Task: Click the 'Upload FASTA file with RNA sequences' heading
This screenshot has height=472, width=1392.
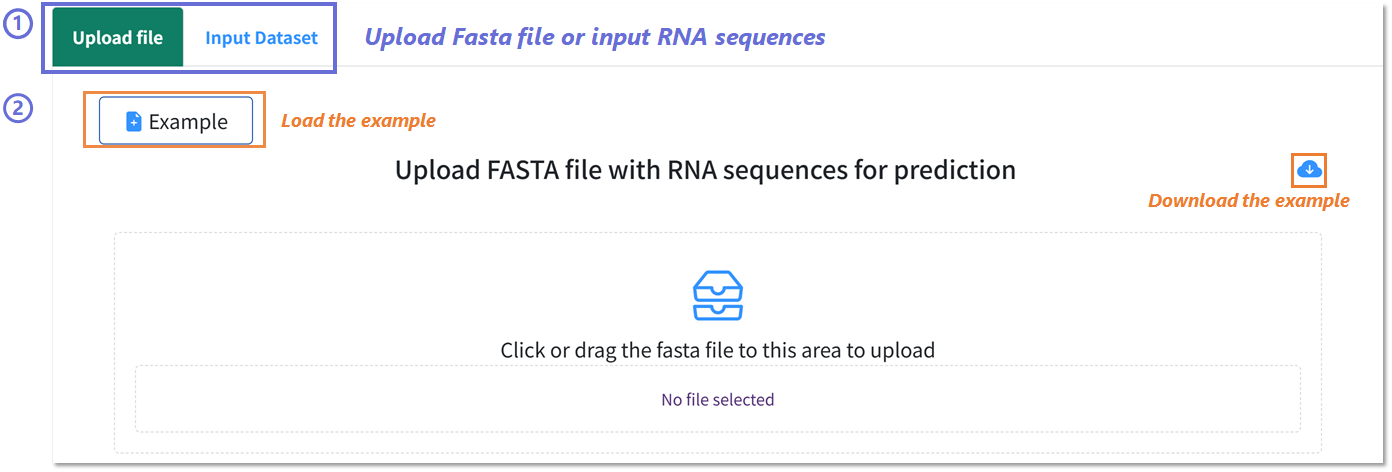Action: click(x=705, y=170)
